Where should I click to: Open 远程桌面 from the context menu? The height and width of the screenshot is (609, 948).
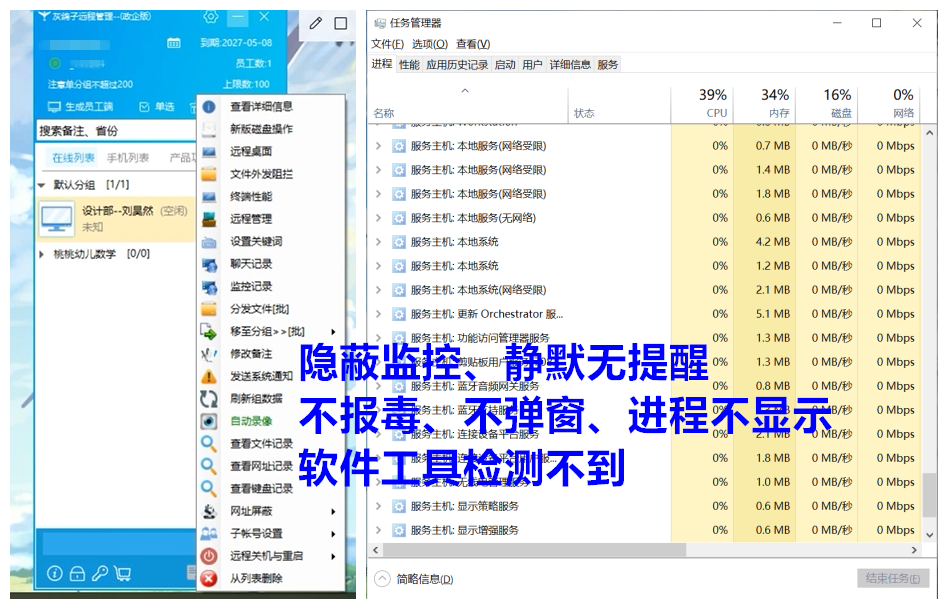pyautogui.click(x=250, y=151)
